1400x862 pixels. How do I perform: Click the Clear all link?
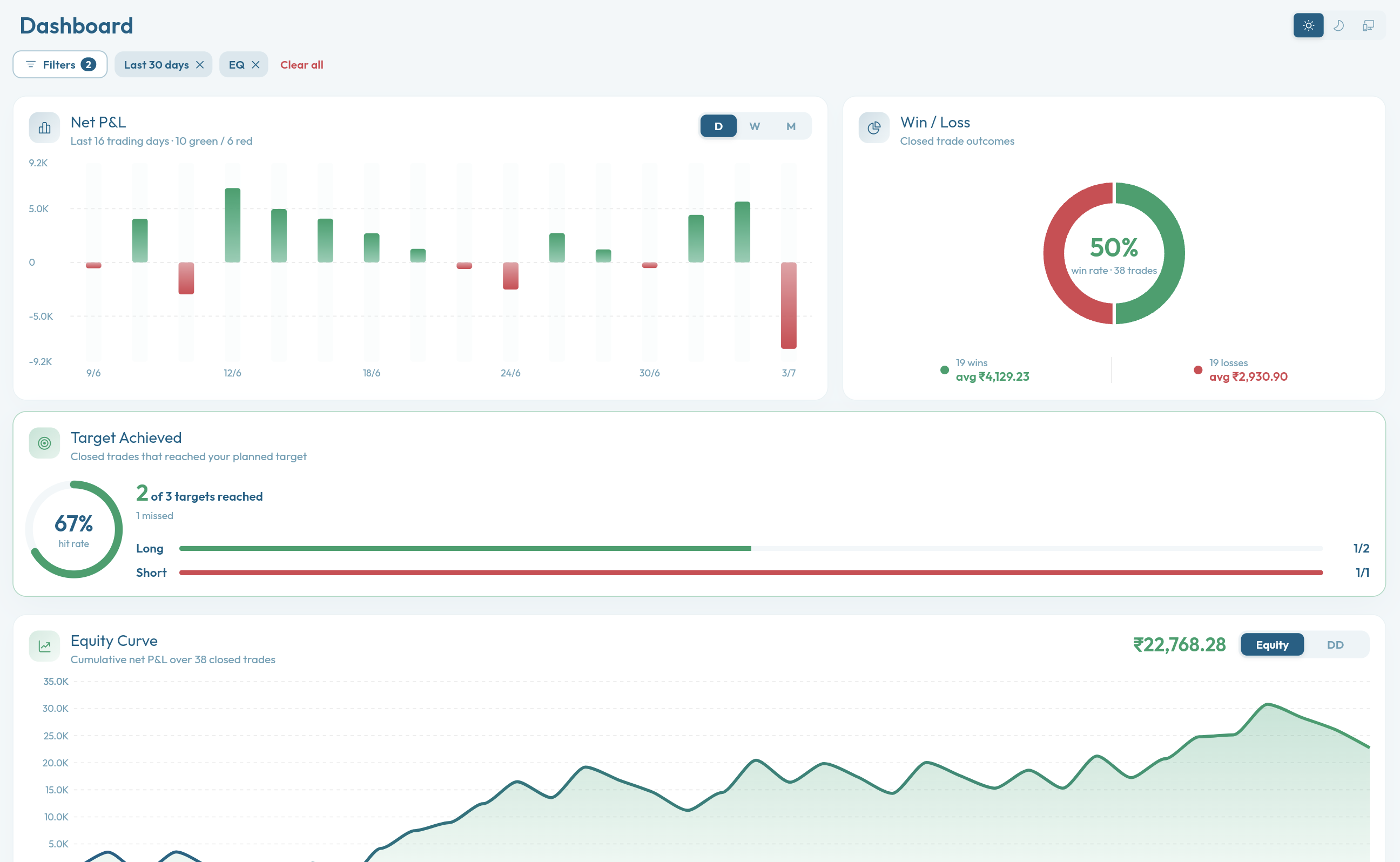coord(301,65)
